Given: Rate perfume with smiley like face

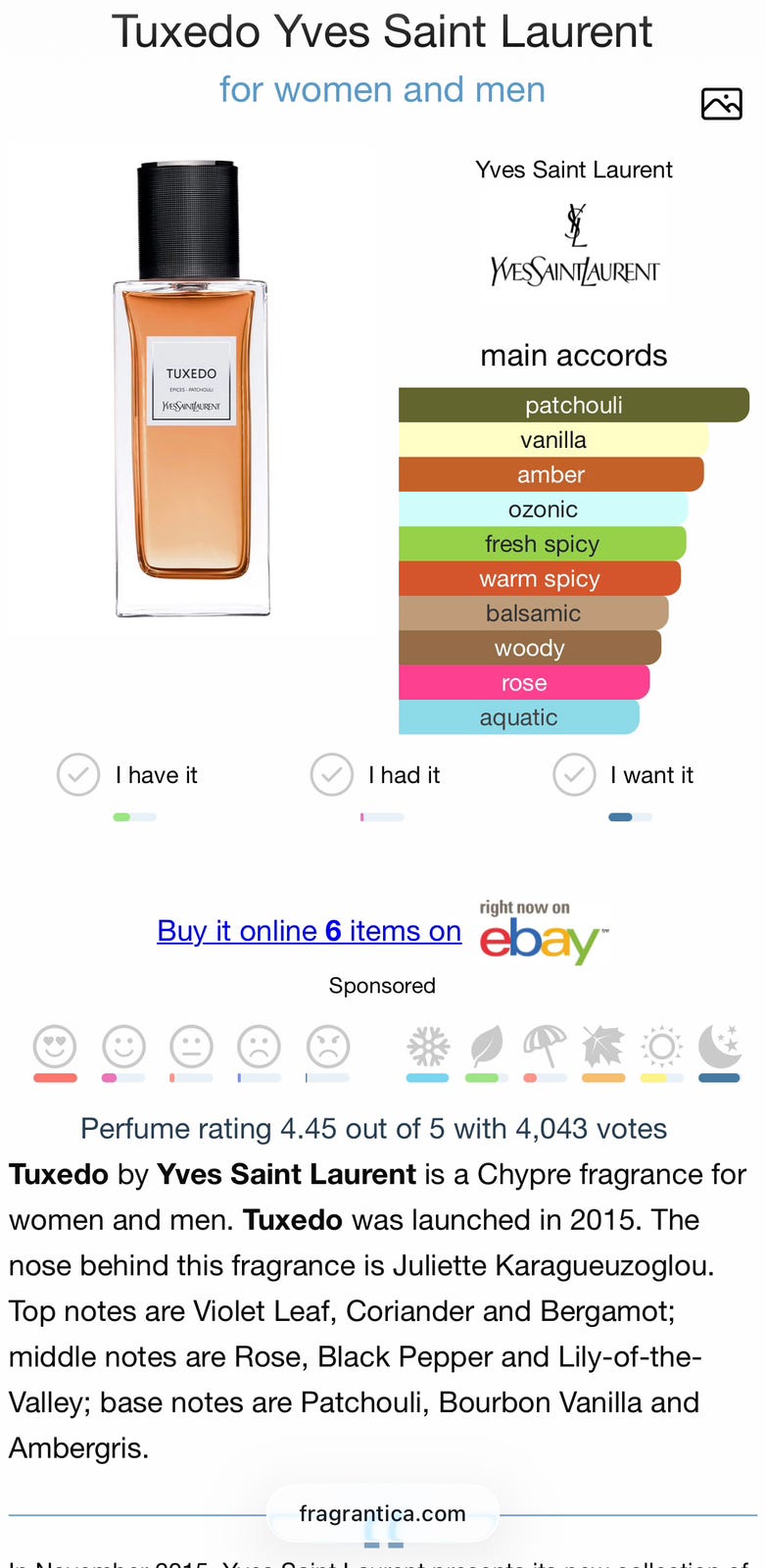Looking at the screenshot, I should pyautogui.click(x=123, y=1047).
